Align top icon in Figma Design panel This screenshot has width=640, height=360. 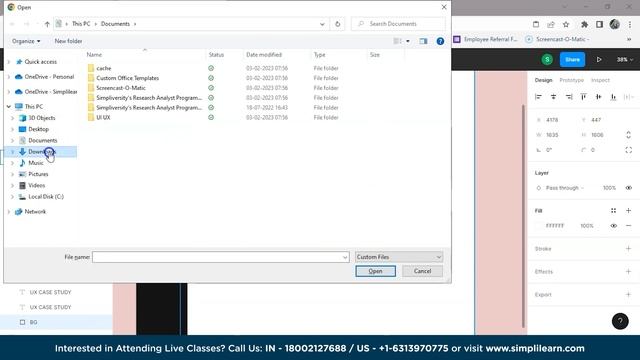click(x=583, y=97)
